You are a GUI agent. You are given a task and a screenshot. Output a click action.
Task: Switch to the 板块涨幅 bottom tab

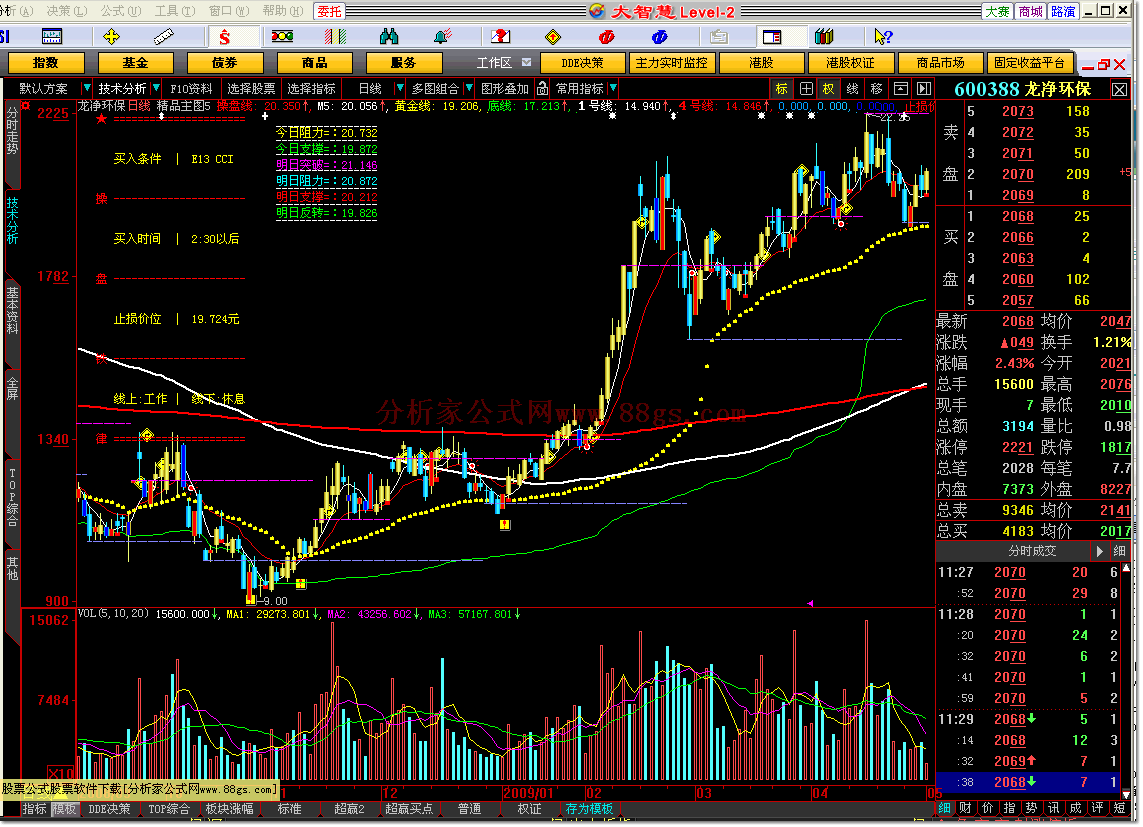pyautogui.click(x=230, y=809)
